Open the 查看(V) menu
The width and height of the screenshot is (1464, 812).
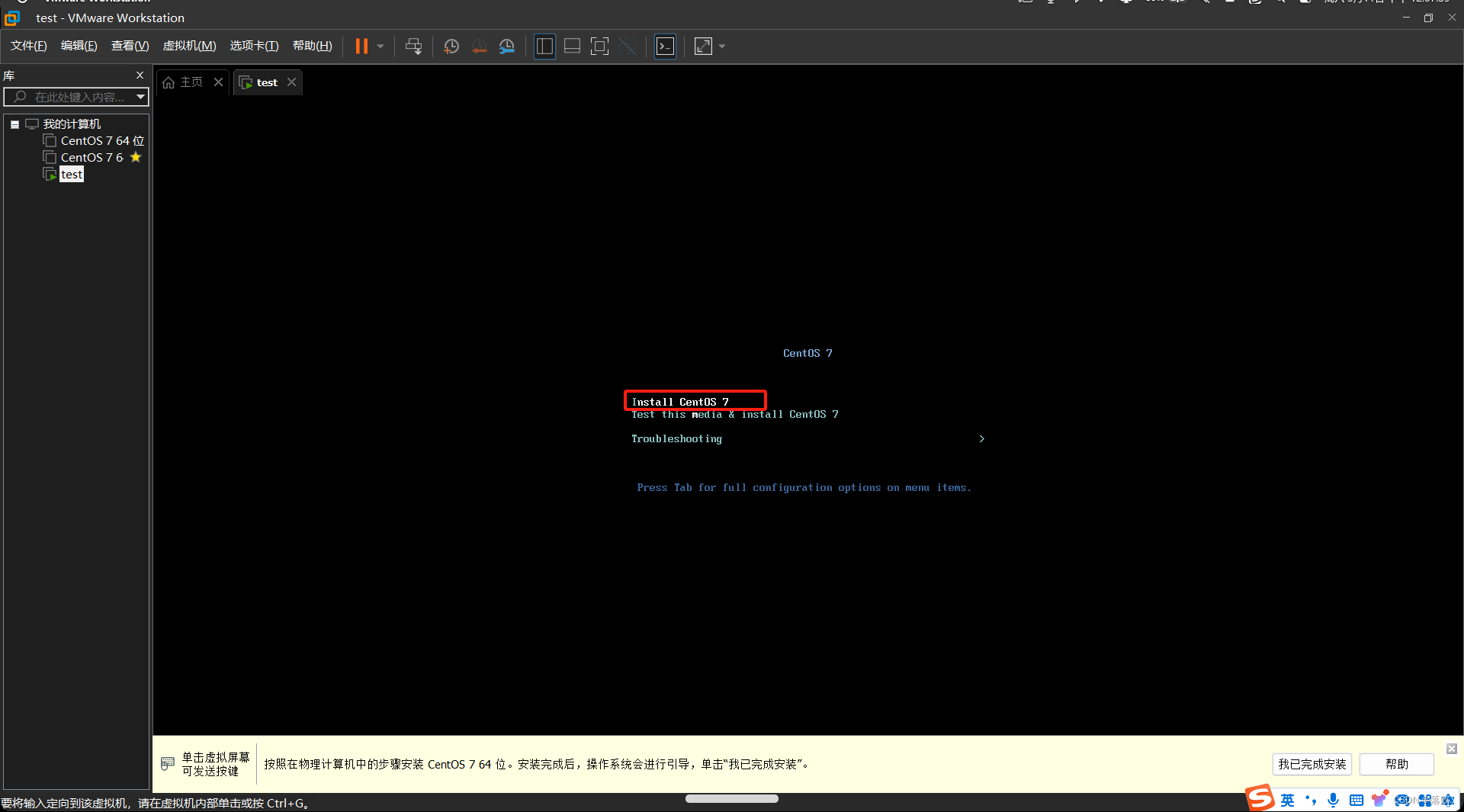130,46
